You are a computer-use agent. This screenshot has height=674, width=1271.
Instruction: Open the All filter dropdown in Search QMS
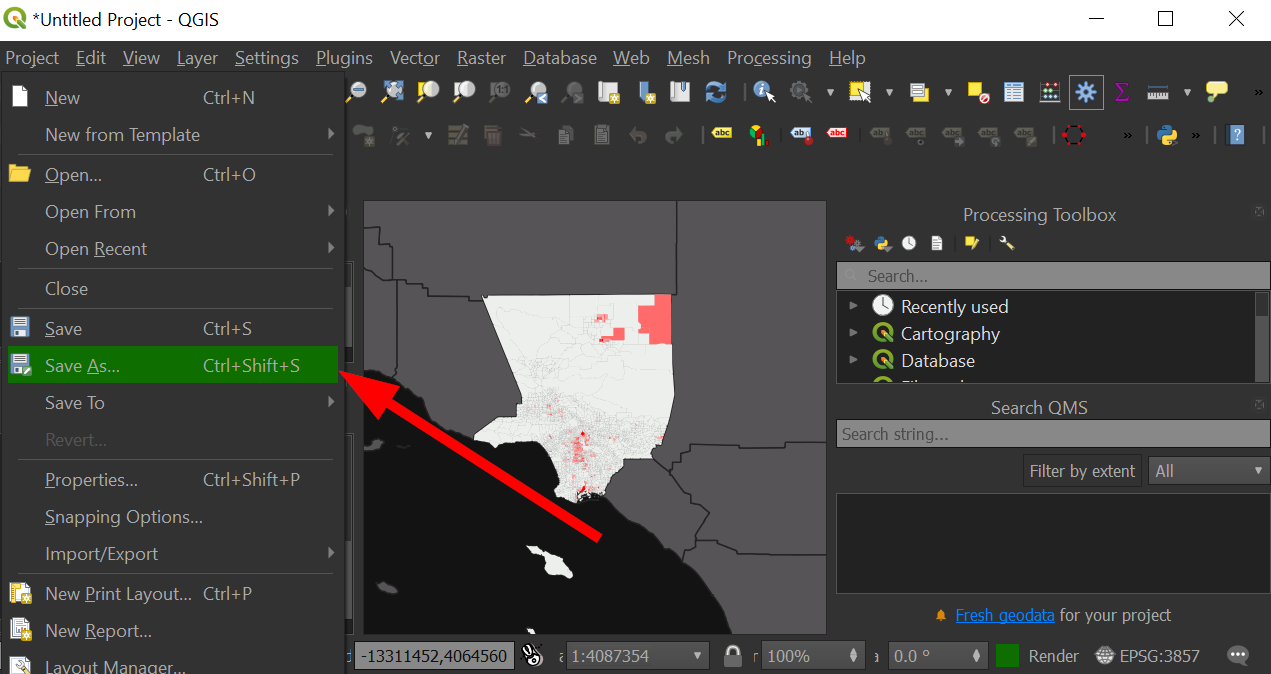point(1209,470)
